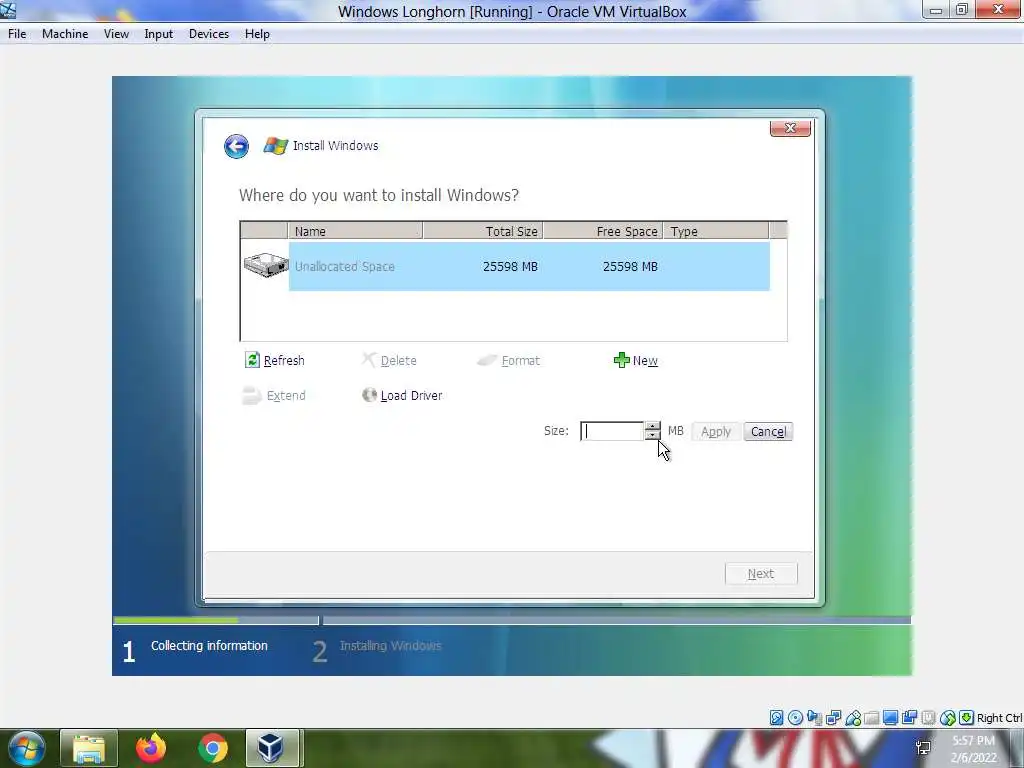Image resolution: width=1024 pixels, height=768 pixels.
Task: Open Firefox from the taskbar
Action: point(151,748)
